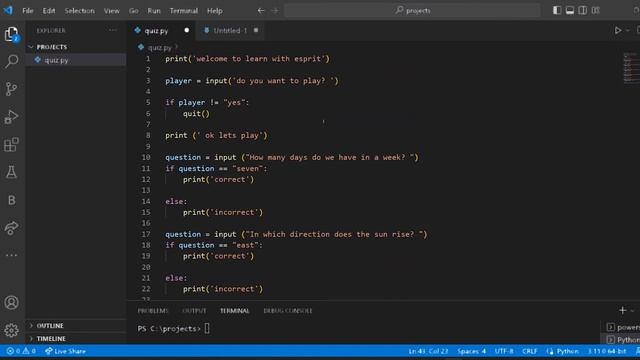
Task: Switch to the OUTPUT panel tab
Action: (x=194, y=311)
